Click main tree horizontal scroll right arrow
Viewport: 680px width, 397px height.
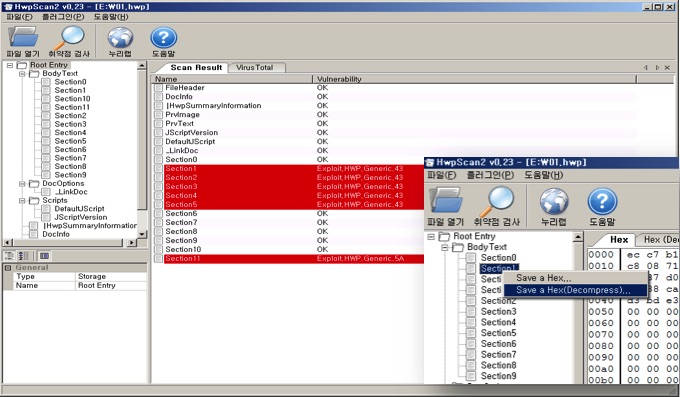[132, 243]
